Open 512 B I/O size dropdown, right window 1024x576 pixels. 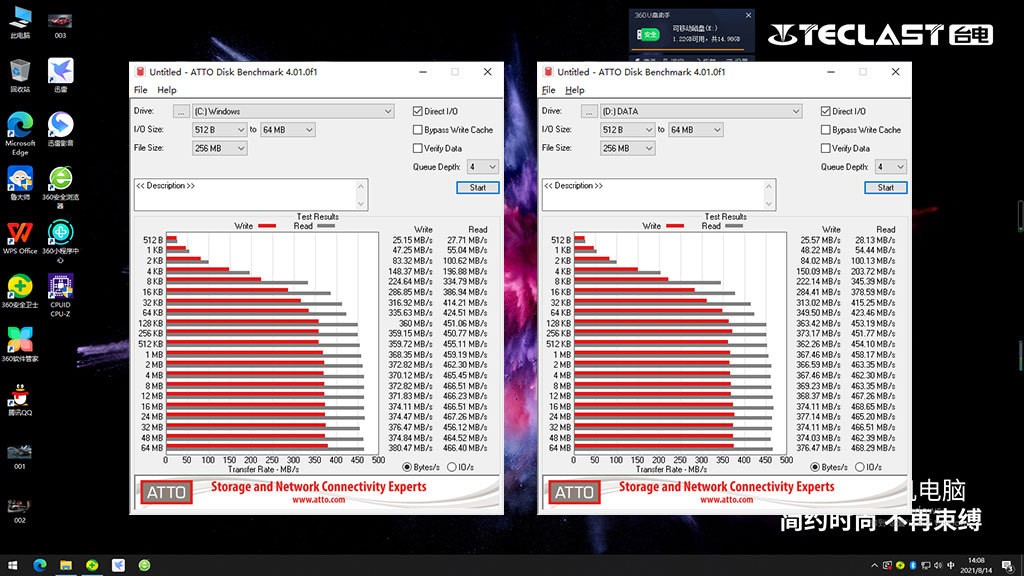(x=628, y=130)
